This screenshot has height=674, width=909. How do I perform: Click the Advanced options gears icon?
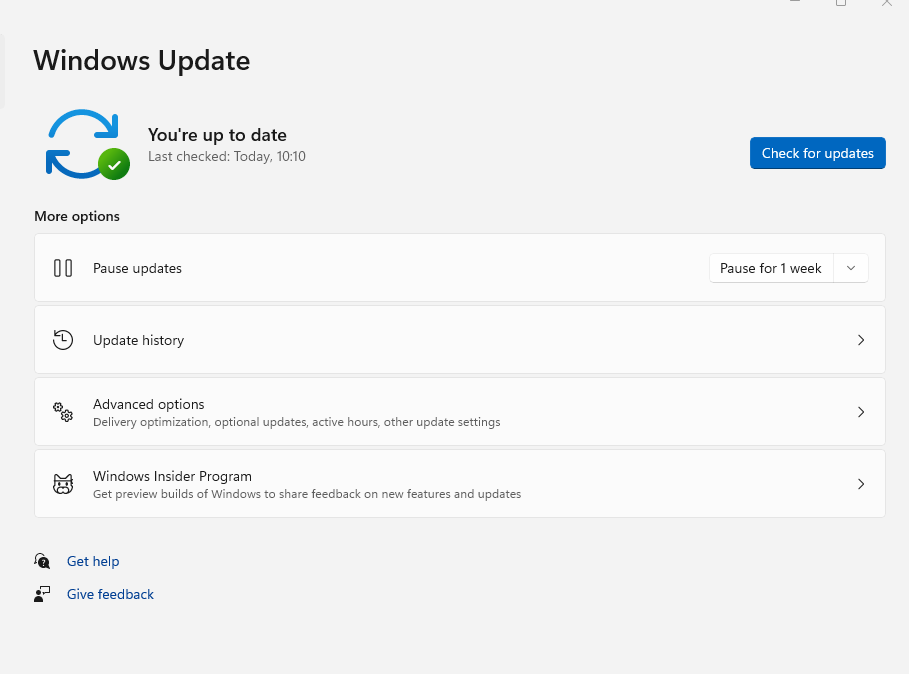[63, 412]
